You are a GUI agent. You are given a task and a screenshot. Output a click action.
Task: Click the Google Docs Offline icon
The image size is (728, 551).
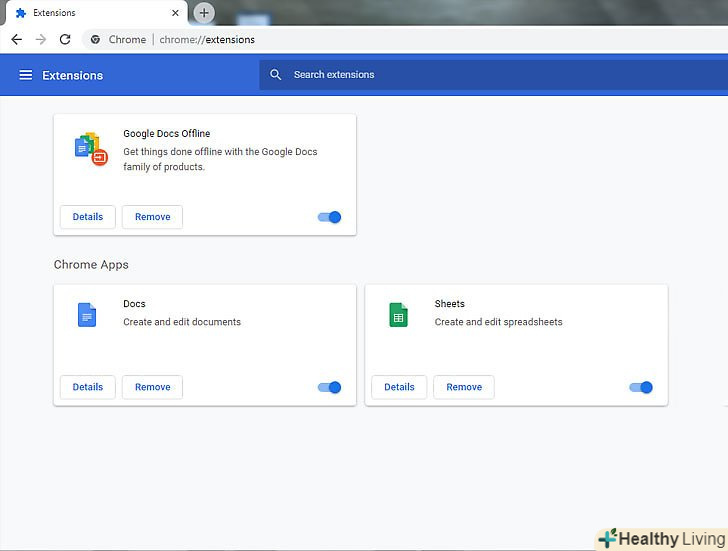tap(91, 149)
